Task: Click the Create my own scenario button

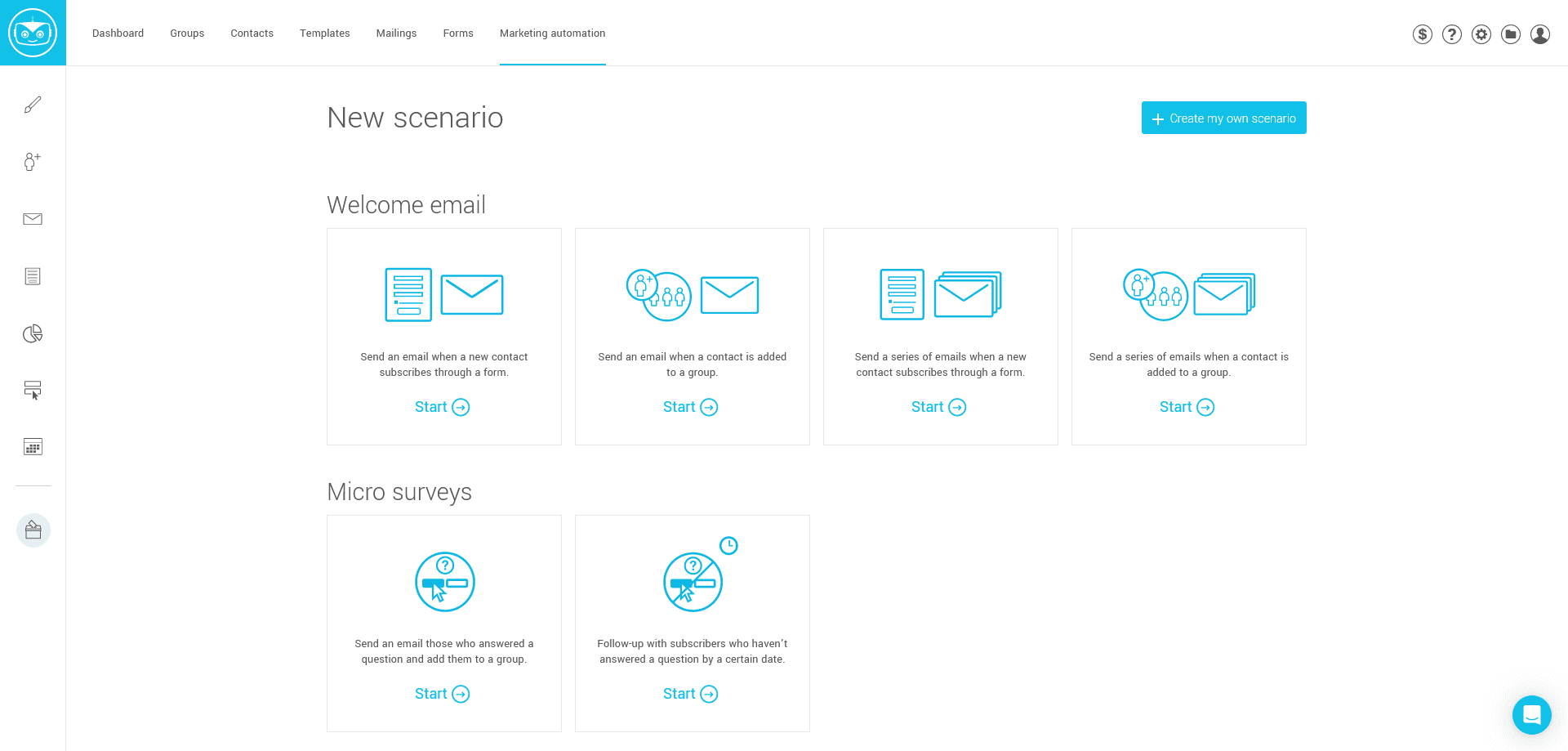Action: (1223, 118)
